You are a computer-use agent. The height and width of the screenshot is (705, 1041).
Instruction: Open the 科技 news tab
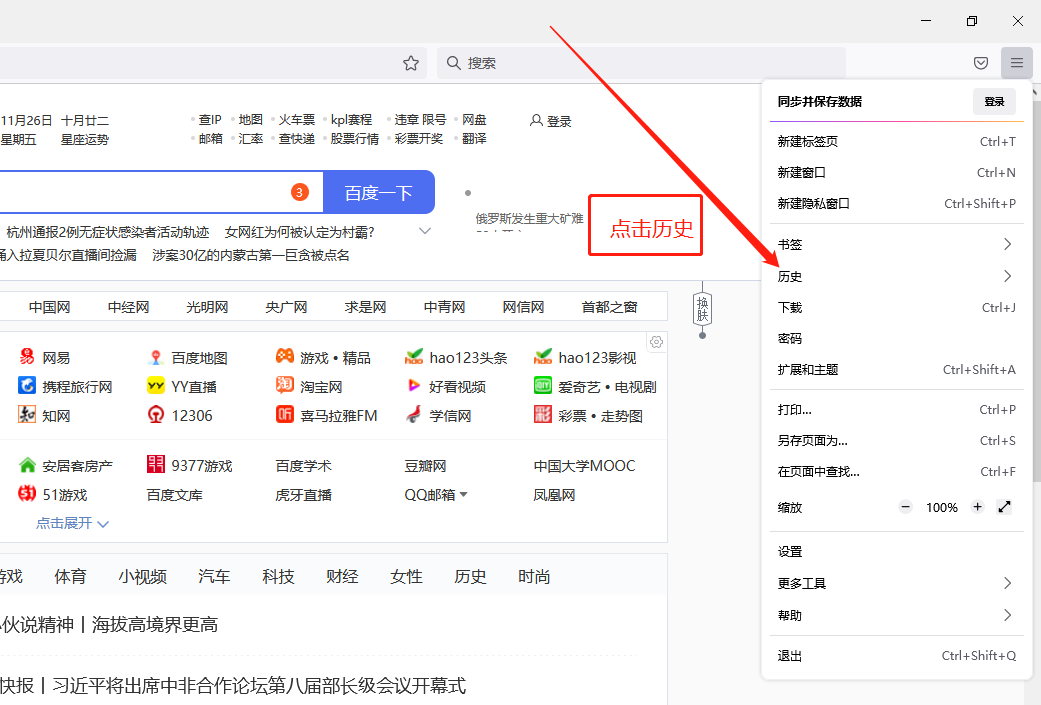click(278, 576)
